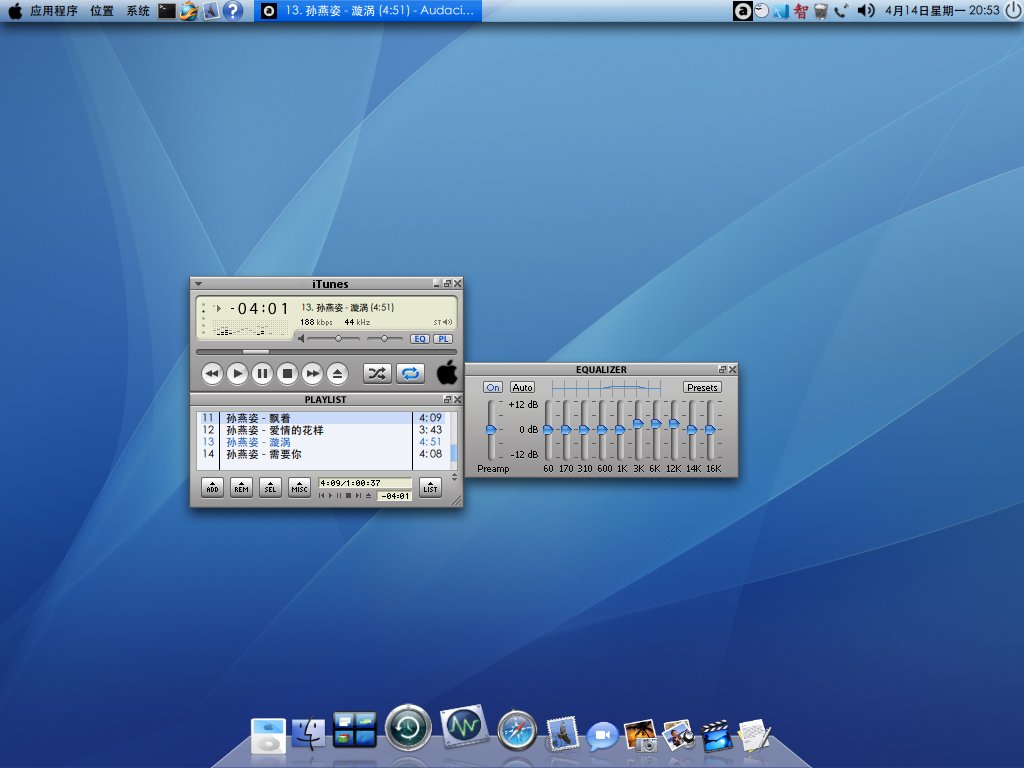Click the Play button in player
The image size is (1024, 768).
coord(237,374)
